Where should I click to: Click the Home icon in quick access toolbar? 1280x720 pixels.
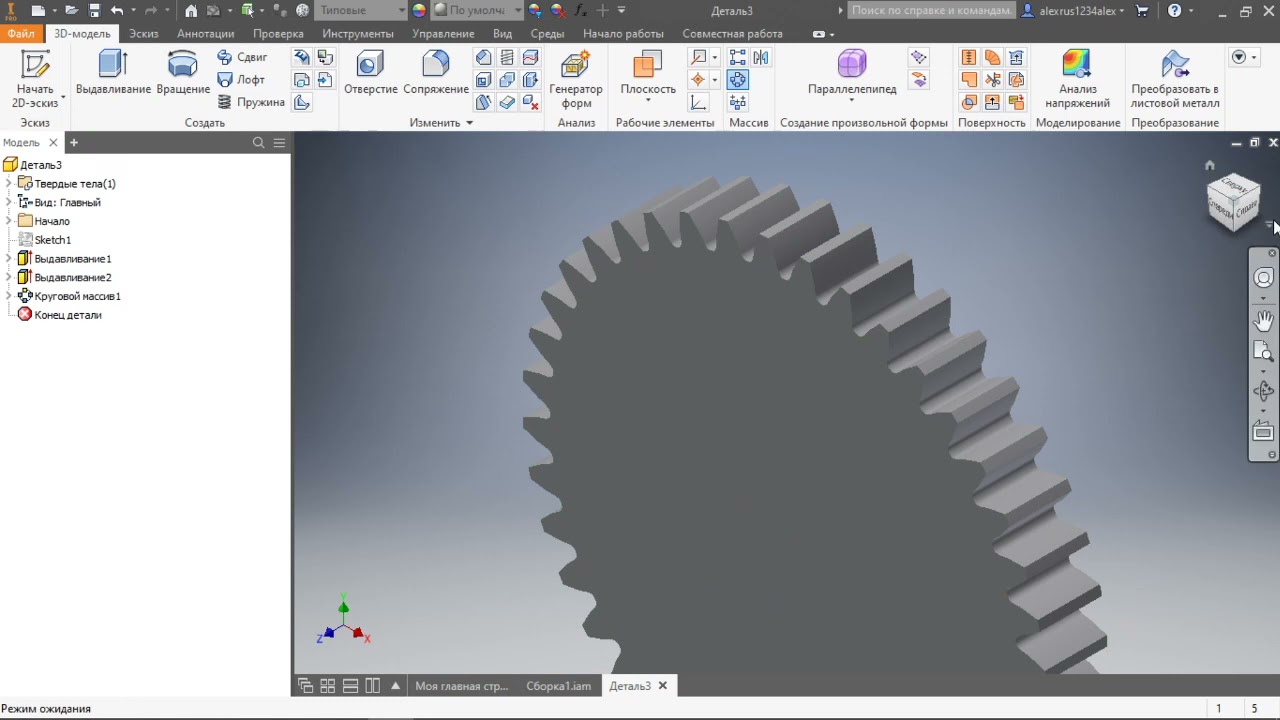190,10
